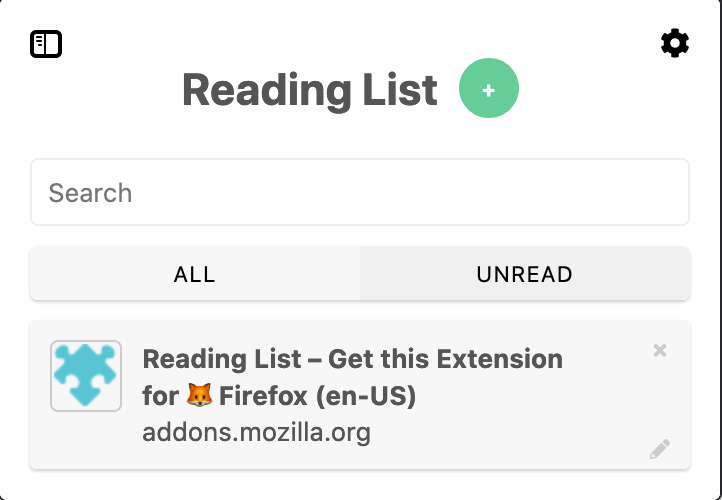
Task: Switch to the ALL tab
Action: pos(195,274)
